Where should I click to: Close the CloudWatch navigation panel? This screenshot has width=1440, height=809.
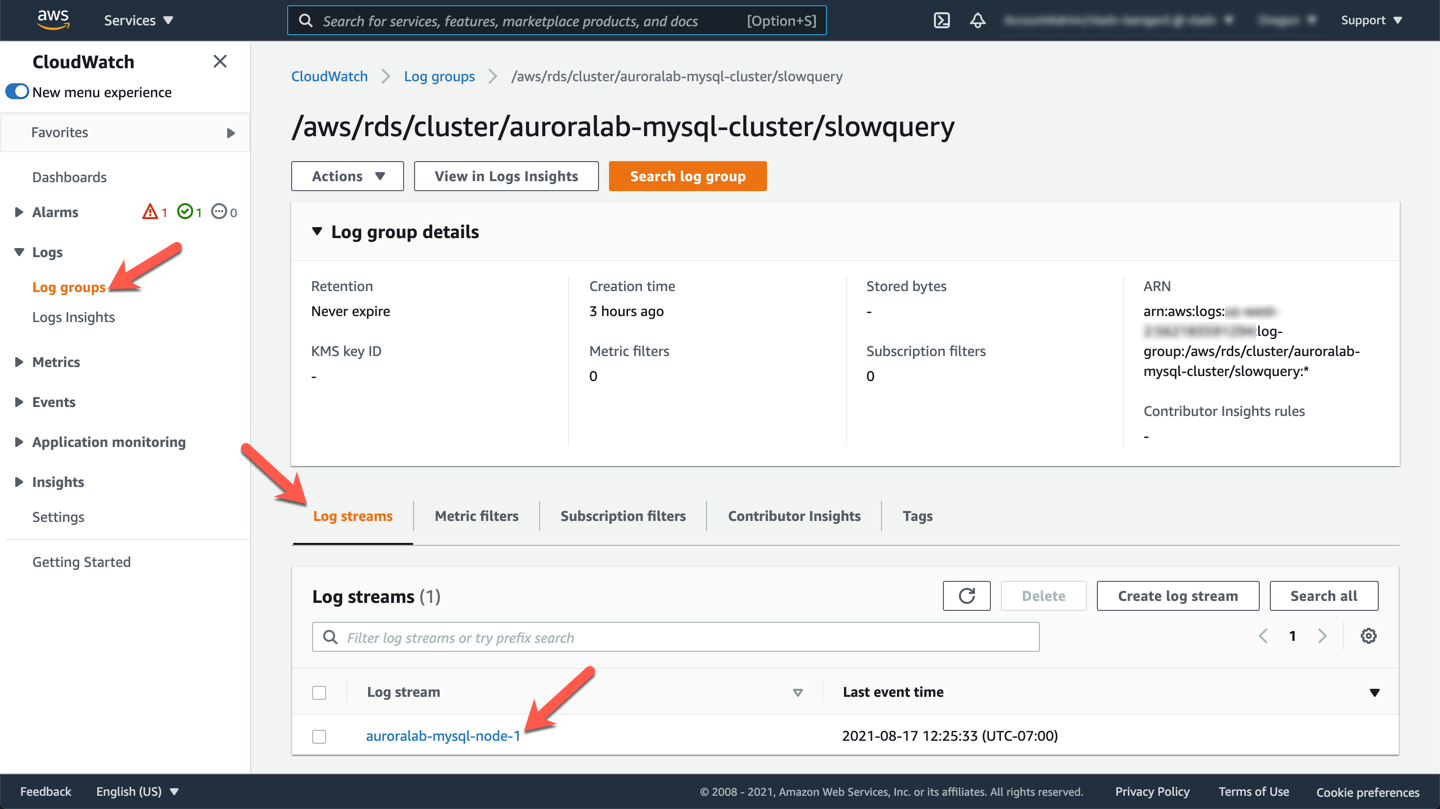[220, 62]
